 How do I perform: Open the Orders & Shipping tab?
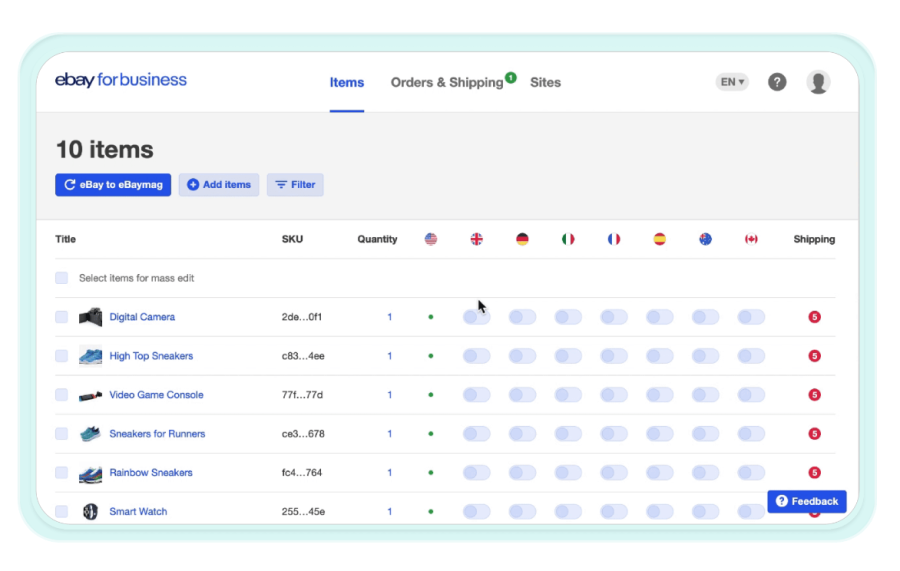pyautogui.click(x=447, y=83)
